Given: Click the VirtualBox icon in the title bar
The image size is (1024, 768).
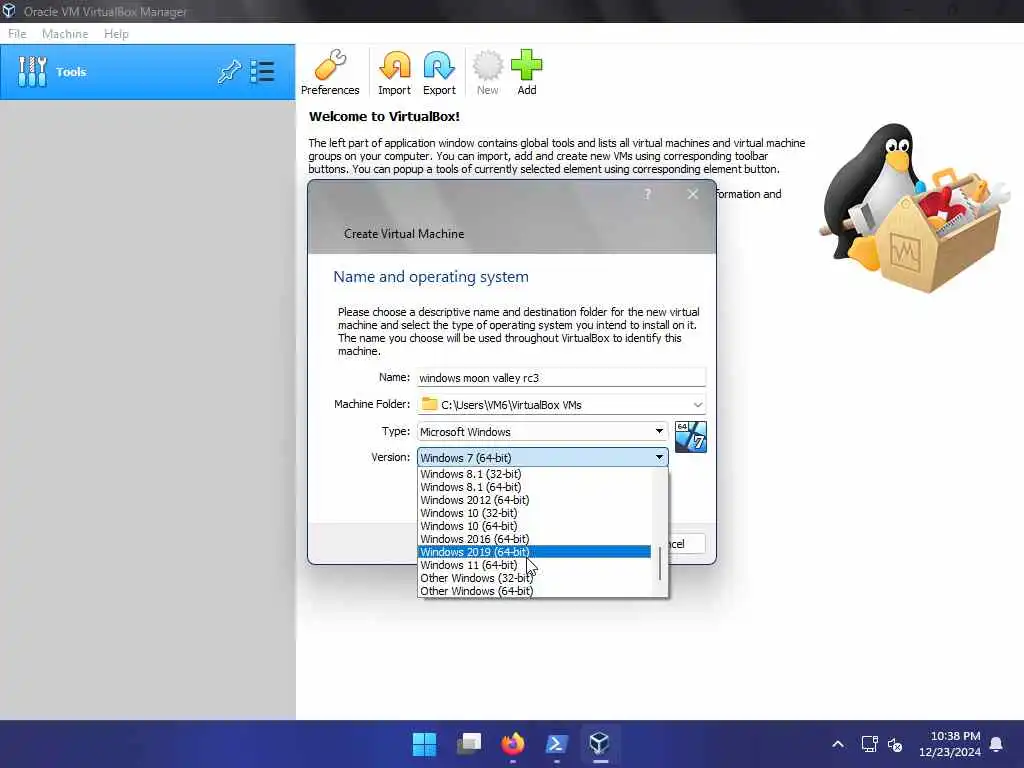Looking at the screenshot, I should pos(9,10).
